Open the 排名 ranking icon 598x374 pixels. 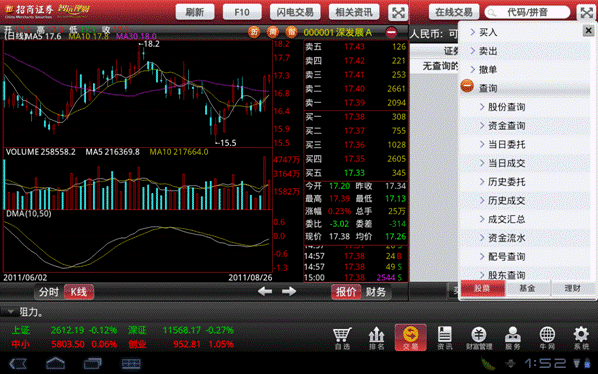pos(376,338)
